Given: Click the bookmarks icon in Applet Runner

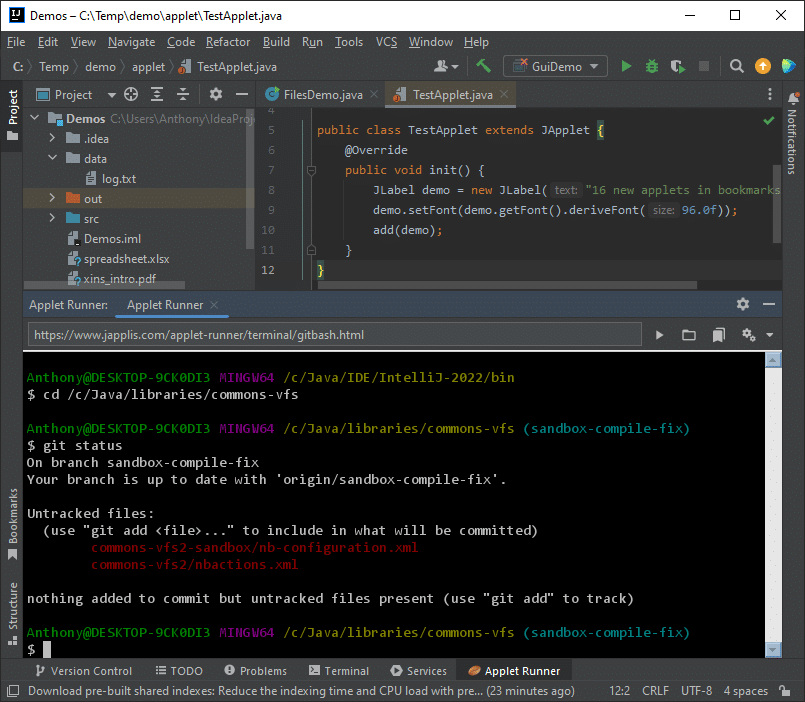Looking at the screenshot, I should pos(719,335).
